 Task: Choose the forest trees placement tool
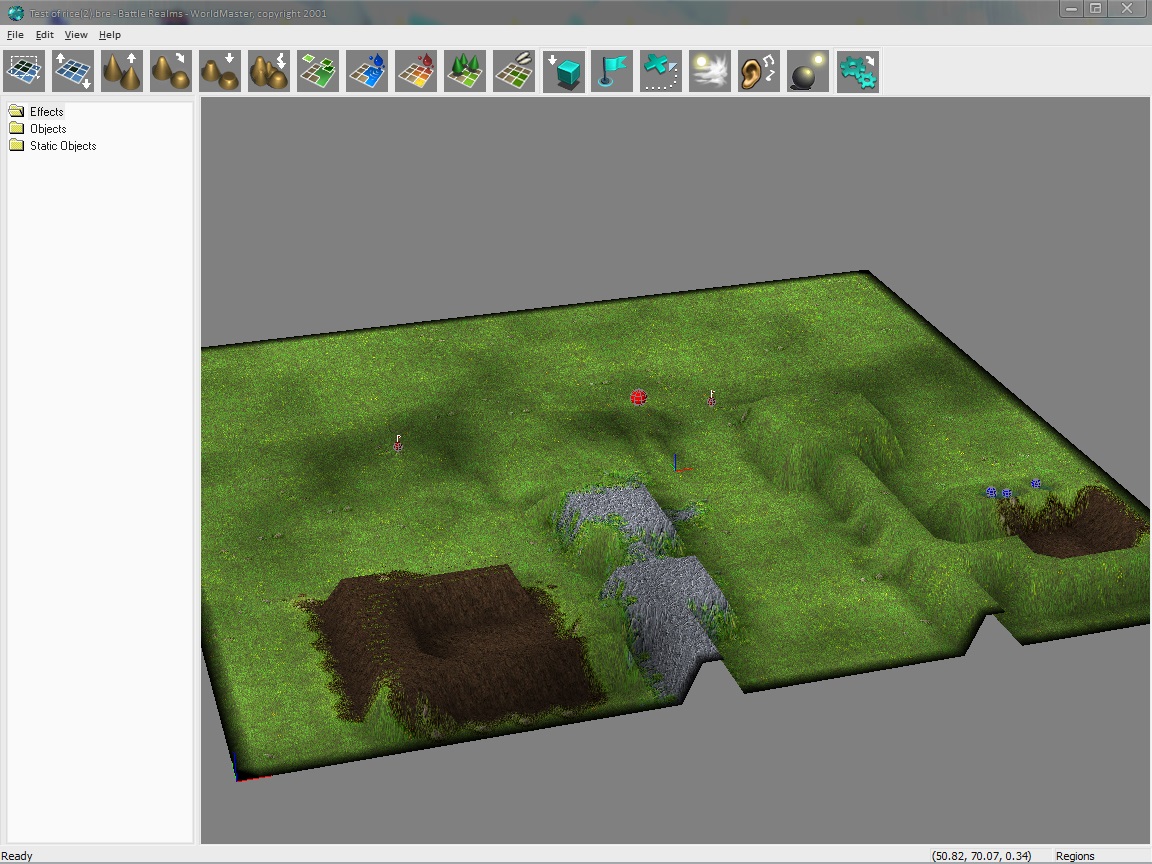click(465, 71)
